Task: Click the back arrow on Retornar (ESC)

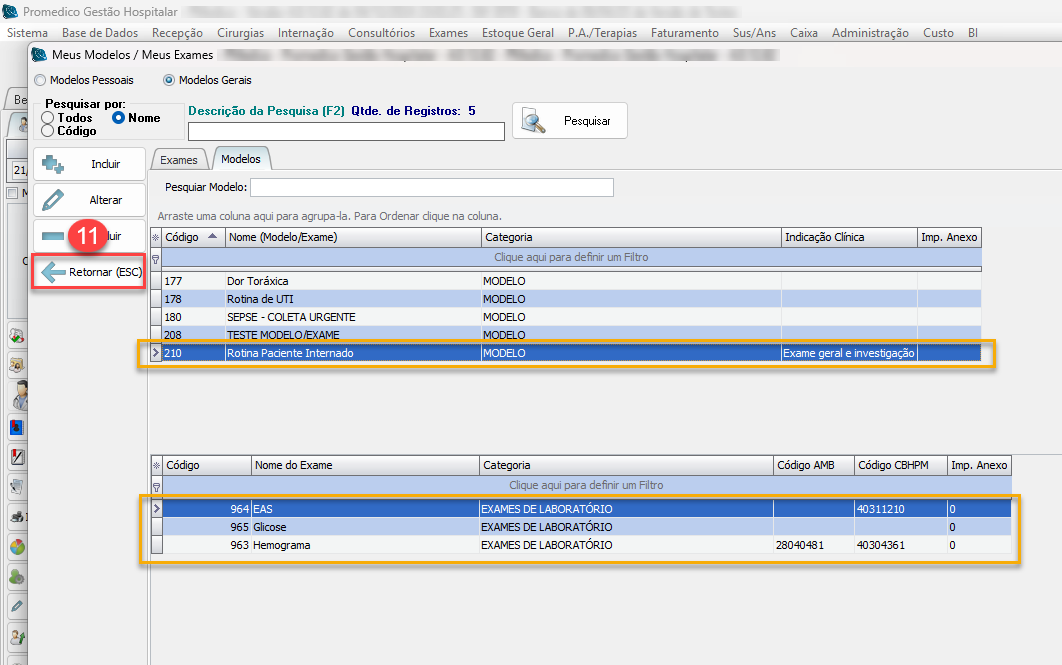Action: click(x=53, y=272)
